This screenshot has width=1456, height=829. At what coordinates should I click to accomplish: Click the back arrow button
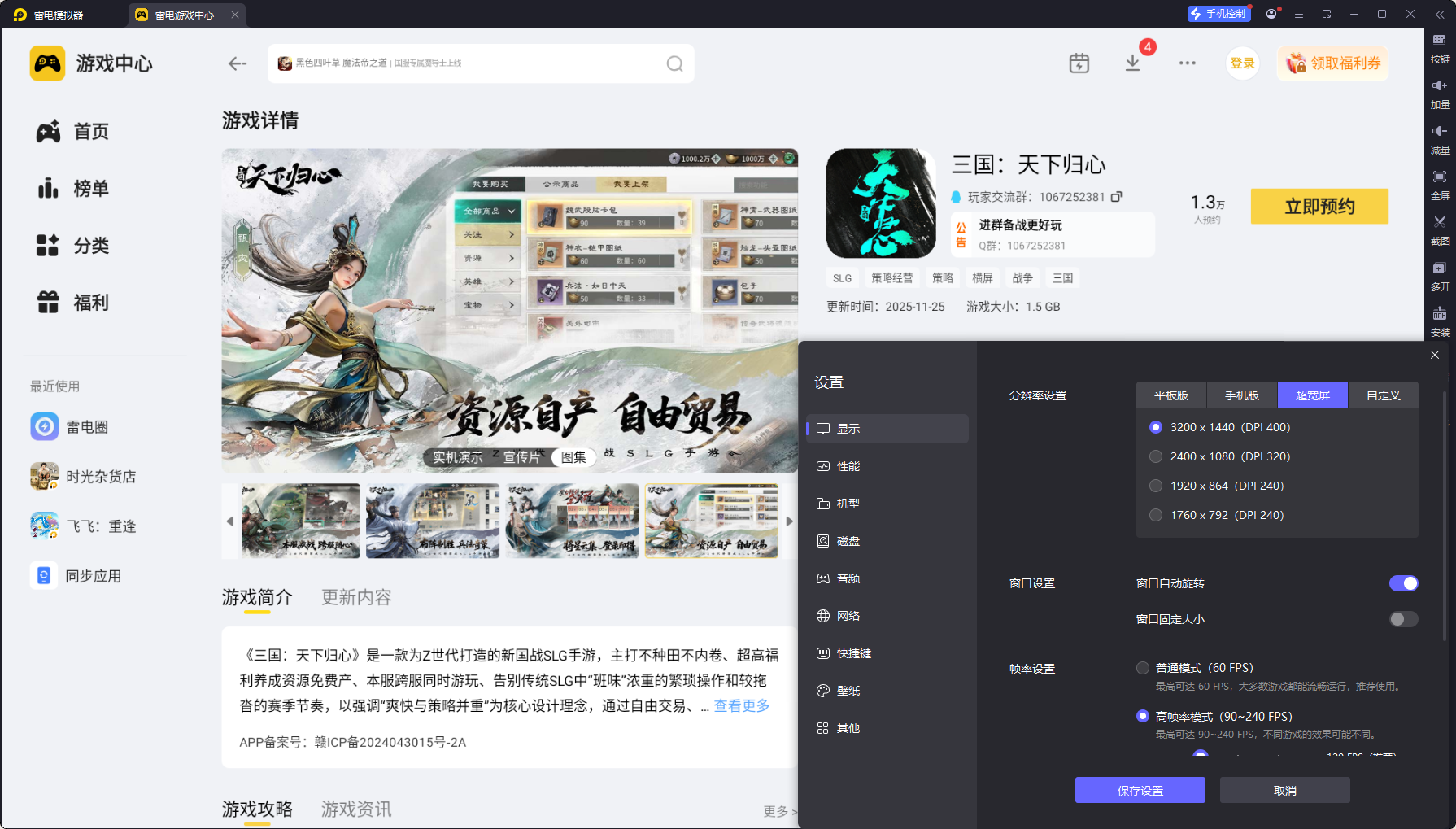[x=237, y=63]
